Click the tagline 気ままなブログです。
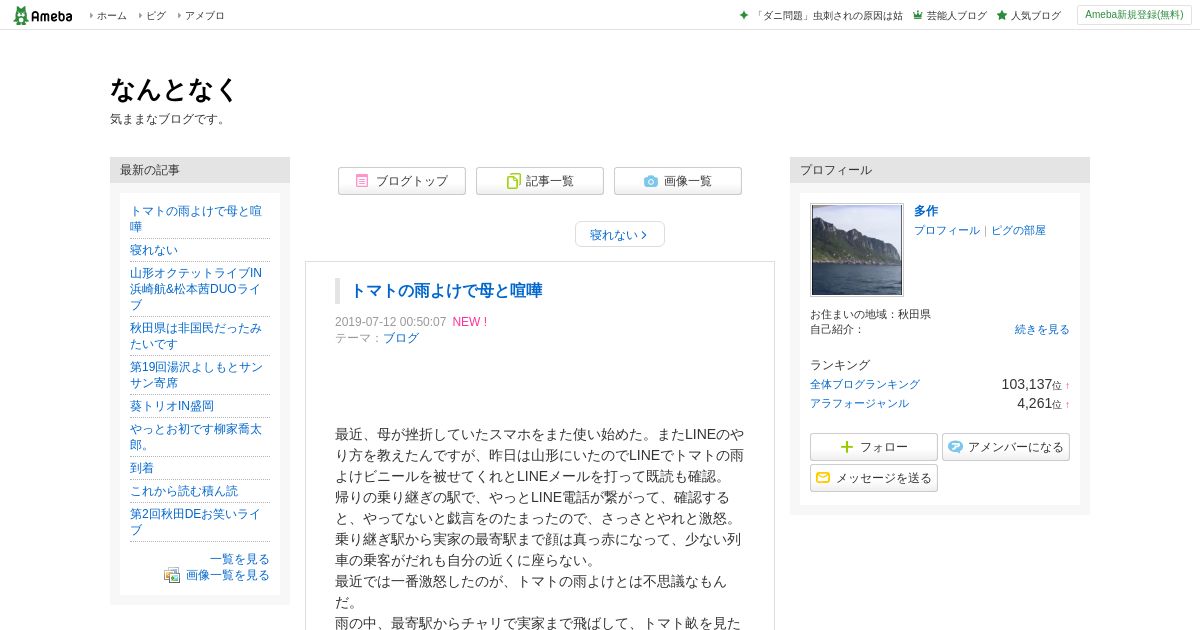1200x630 pixels. (170, 119)
